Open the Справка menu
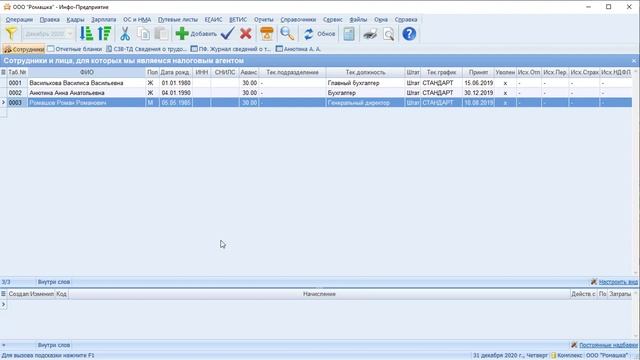This screenshot has height=360, width=640. point(406,20)
